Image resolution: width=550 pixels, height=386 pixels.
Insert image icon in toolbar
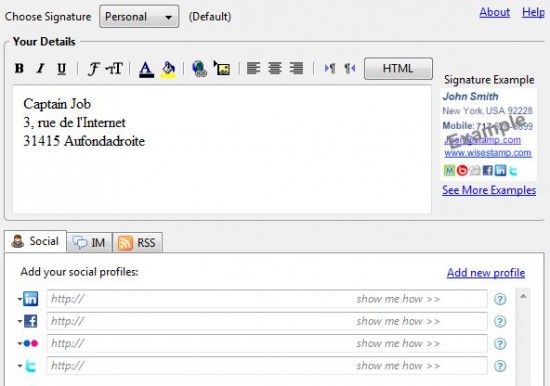click(x=222, y=68)
